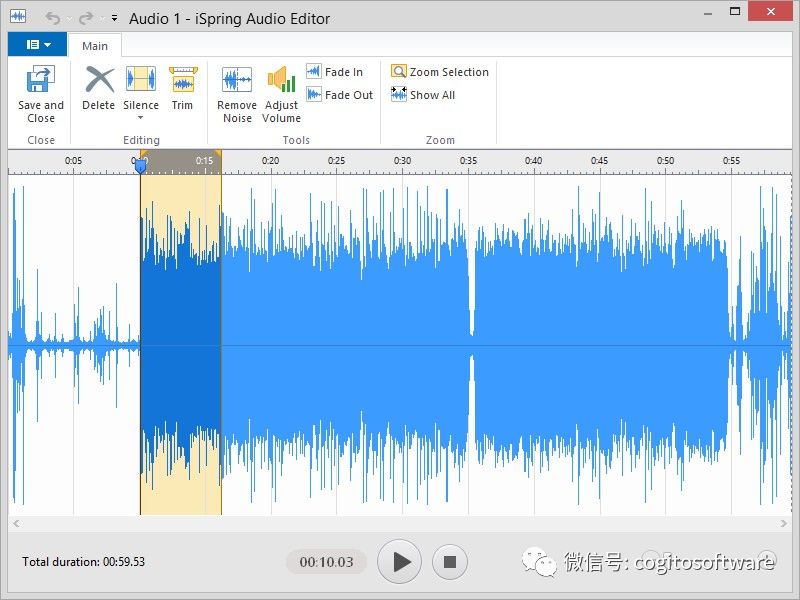Click the 0:30 mark on timeline ruler

click(x=402, y=161)
